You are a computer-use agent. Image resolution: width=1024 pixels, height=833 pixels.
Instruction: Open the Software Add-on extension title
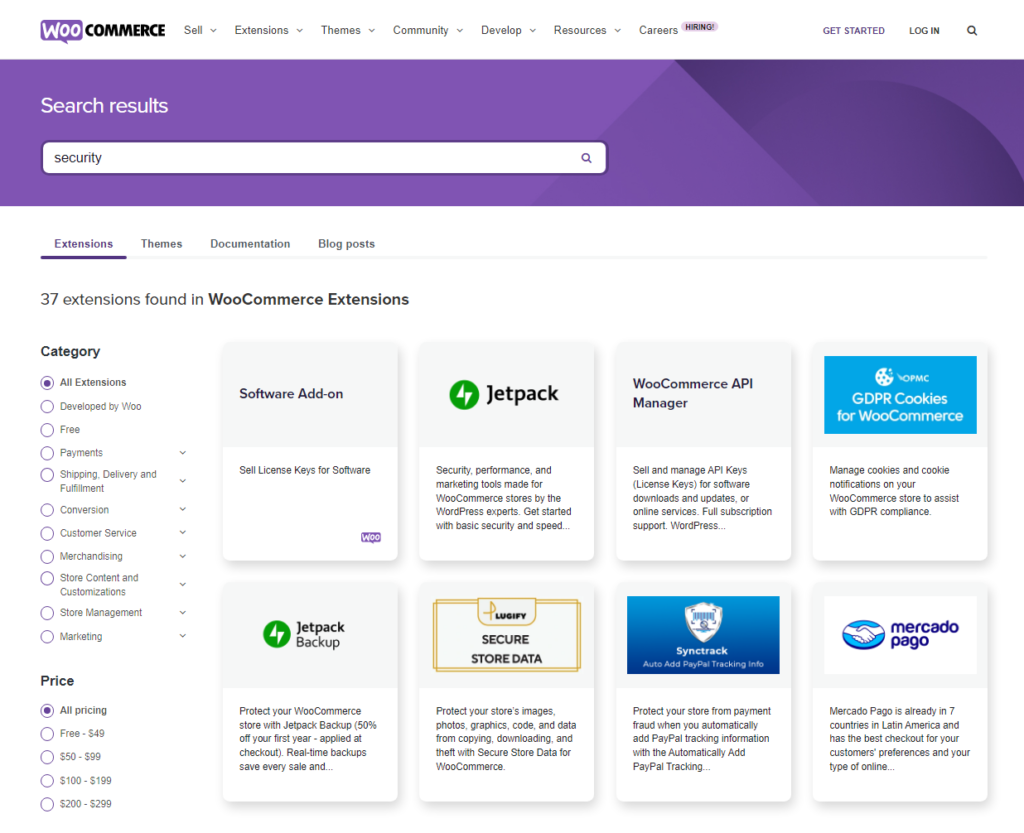(291, 394)
